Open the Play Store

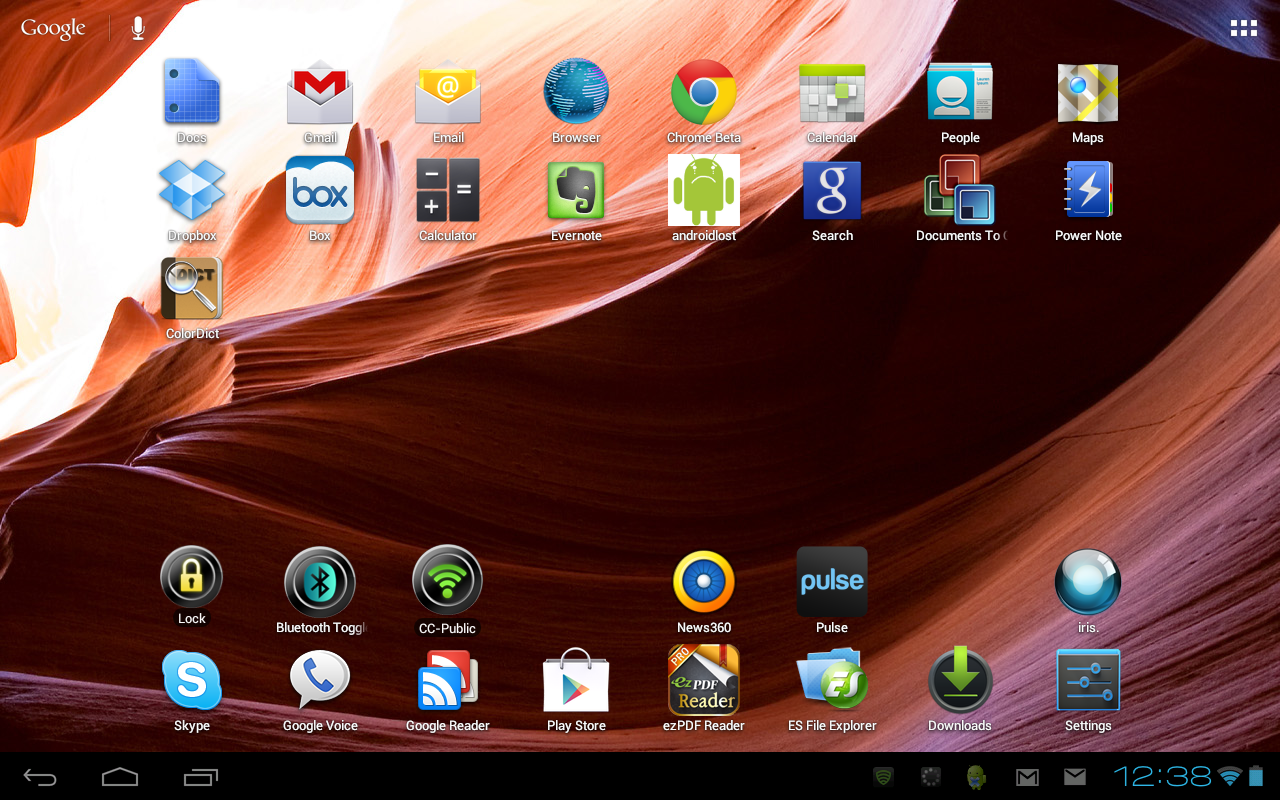[576, 680]
